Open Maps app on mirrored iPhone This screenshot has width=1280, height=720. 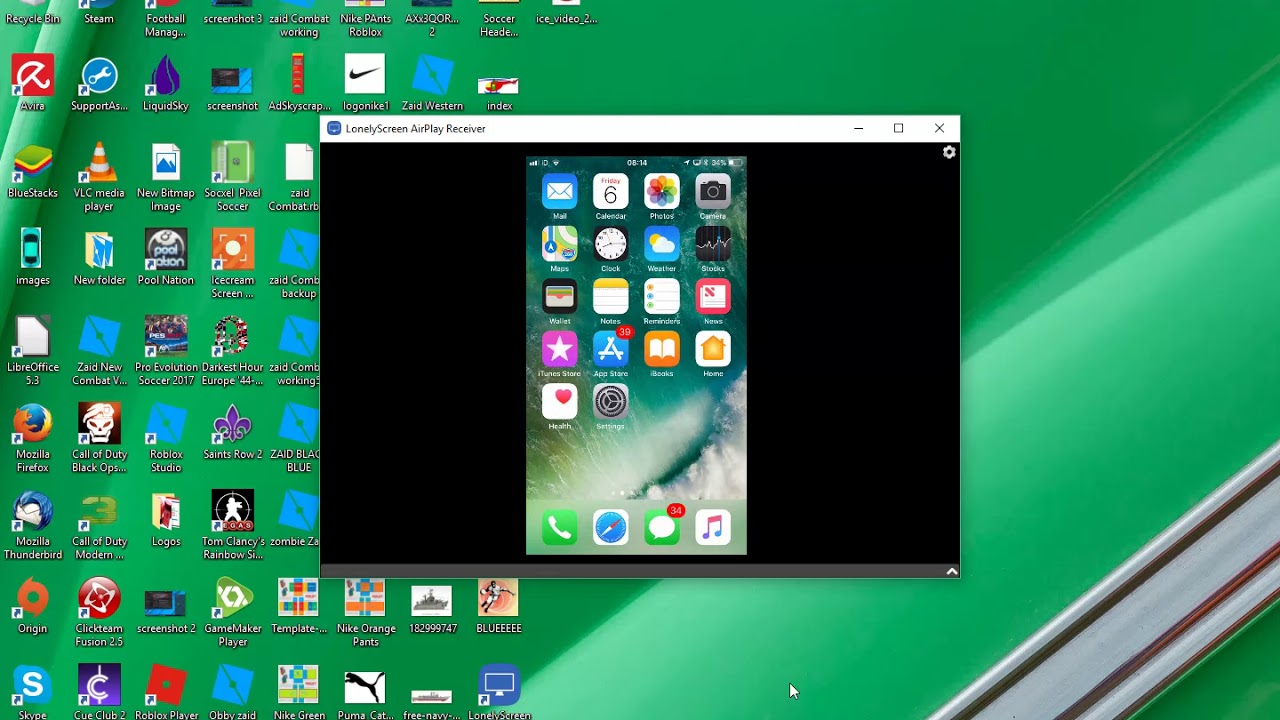(x=560, y=244)
